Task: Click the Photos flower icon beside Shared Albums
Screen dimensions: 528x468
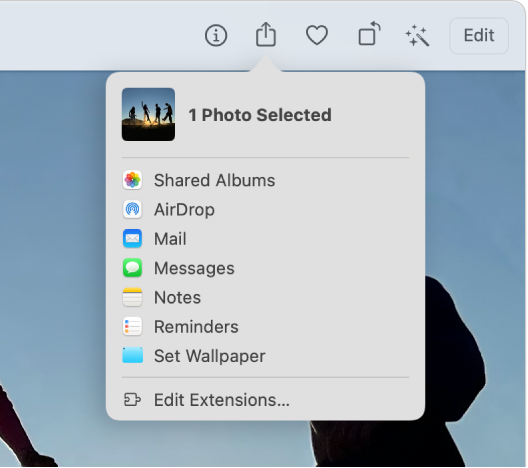Action: click(132, 180)
